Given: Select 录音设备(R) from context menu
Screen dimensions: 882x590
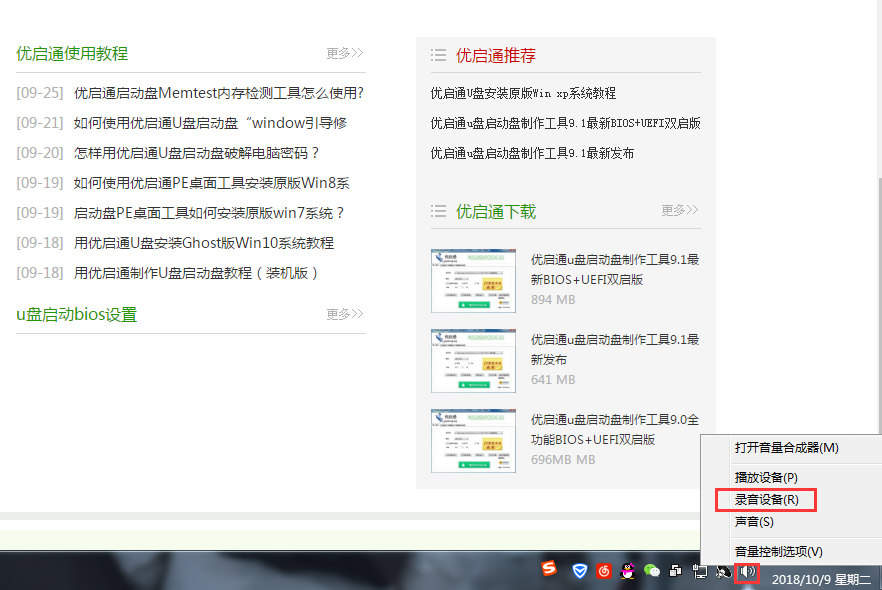Looking at the screenshot, I should (x=767, y=499).
